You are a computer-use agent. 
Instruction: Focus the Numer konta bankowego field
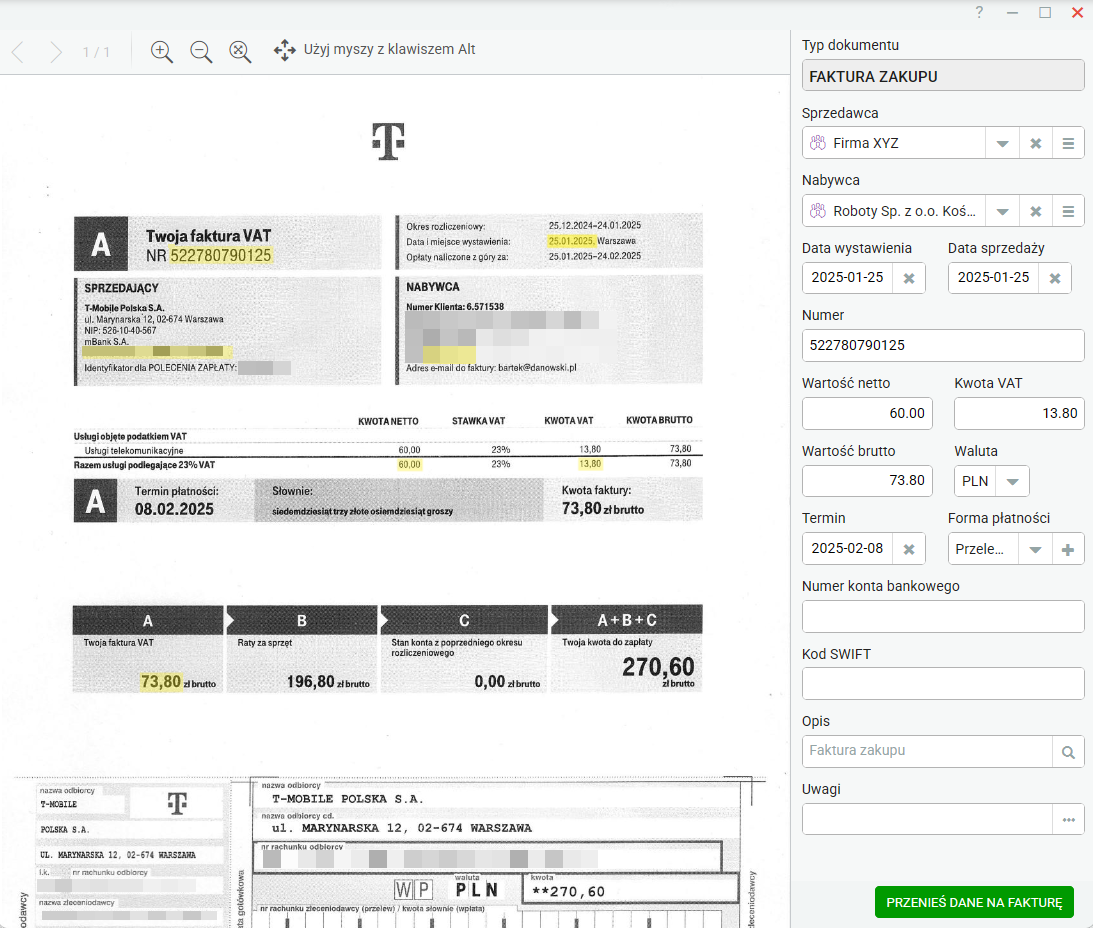942,617
